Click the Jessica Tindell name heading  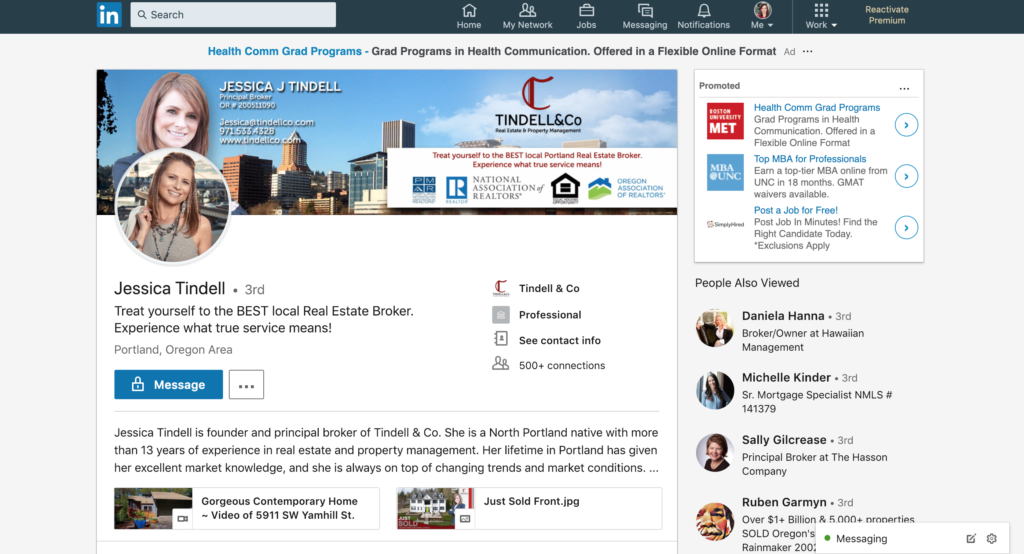click(x=170, y=288)
